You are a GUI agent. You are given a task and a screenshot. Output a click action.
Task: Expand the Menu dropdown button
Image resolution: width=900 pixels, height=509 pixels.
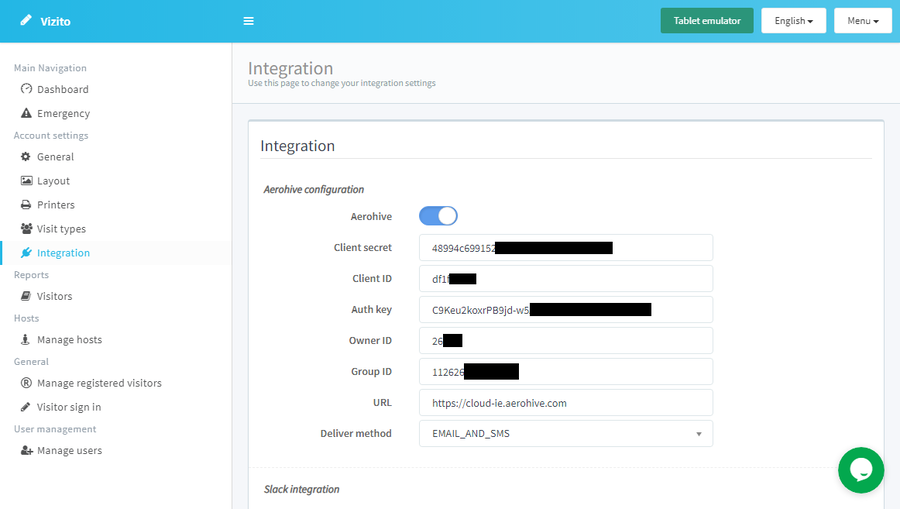(862, 21)
